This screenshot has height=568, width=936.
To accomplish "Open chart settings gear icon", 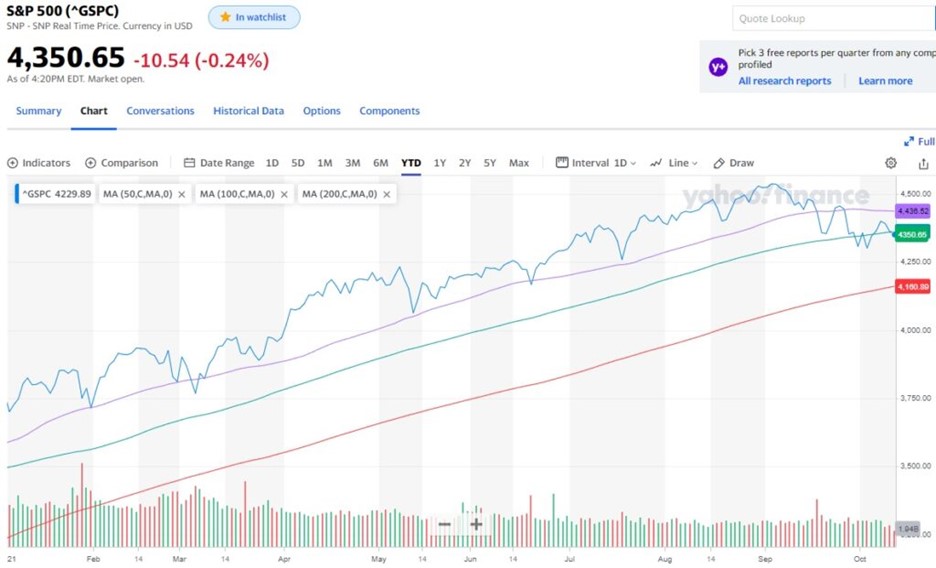I will point(891,163).
